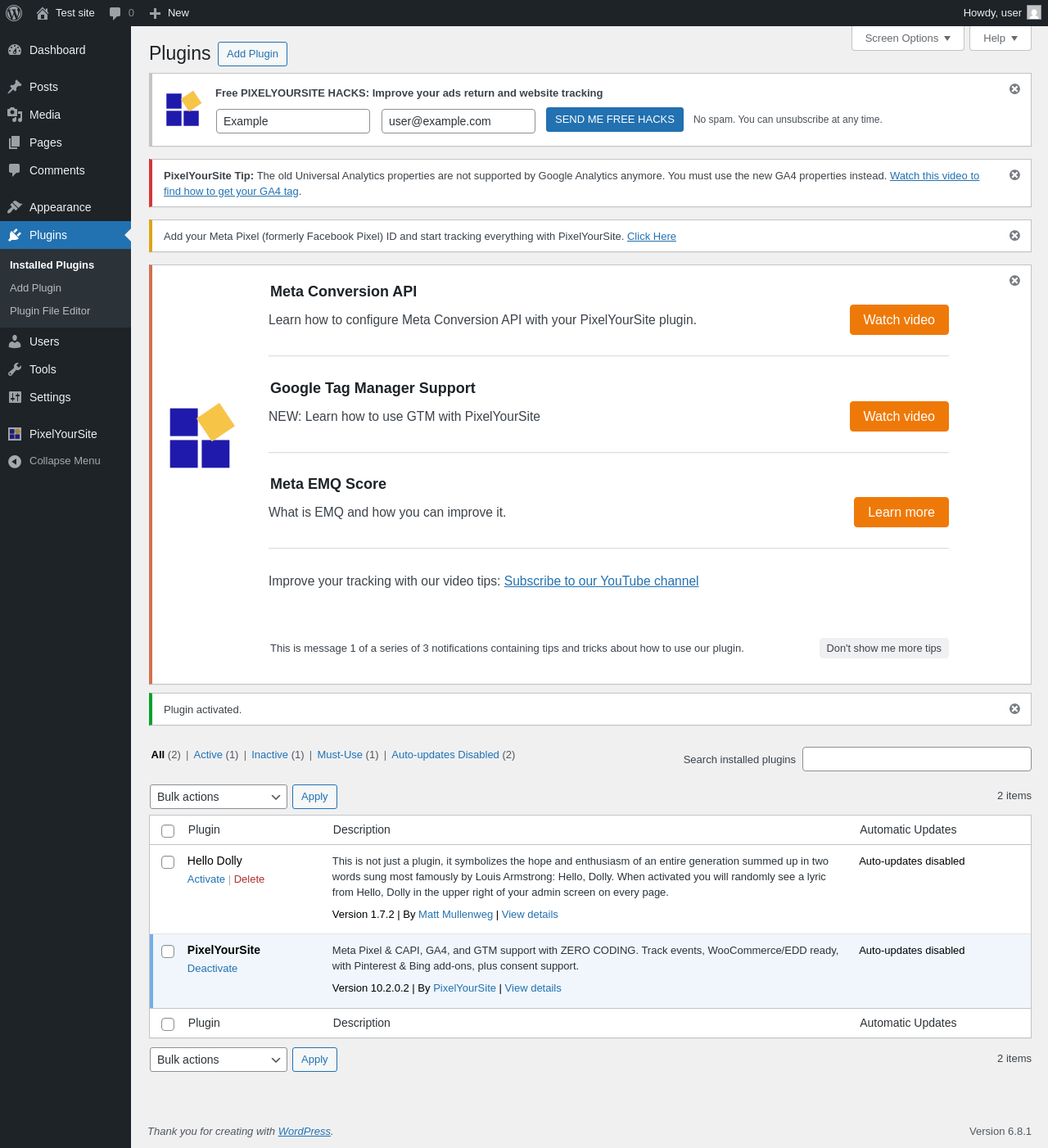
Task: Click the Posts pin icon
Action: tap(15, 87)
